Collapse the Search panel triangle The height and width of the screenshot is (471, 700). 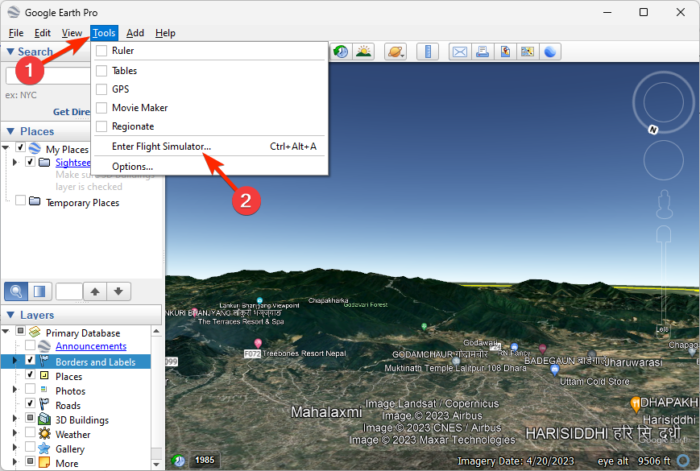point(10,51)
